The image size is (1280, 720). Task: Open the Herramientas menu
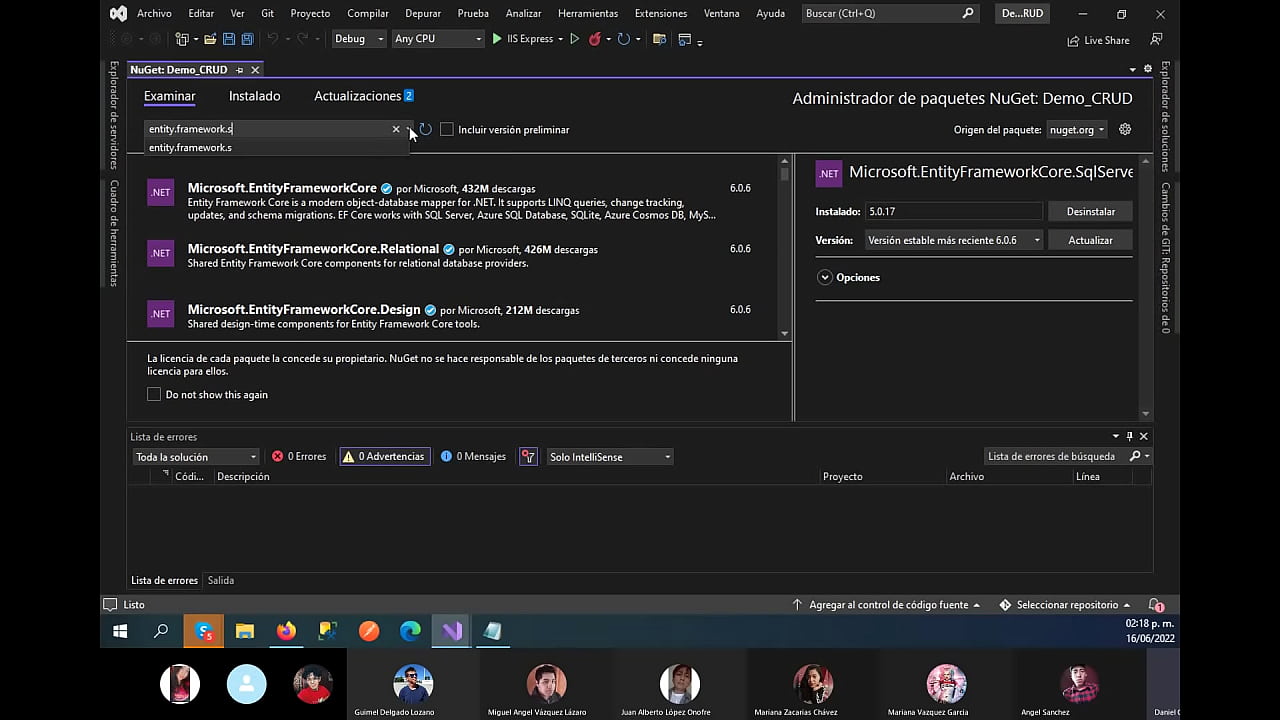click(588, 13)
